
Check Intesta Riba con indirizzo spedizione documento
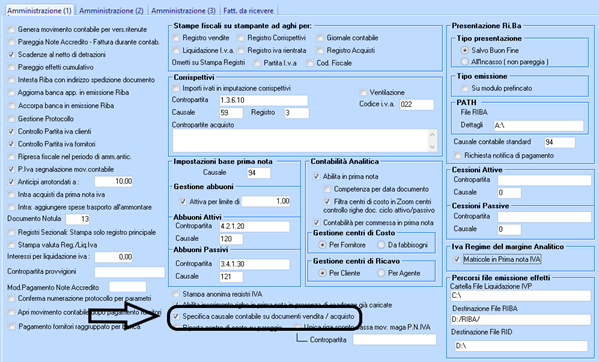click(11, 80)
